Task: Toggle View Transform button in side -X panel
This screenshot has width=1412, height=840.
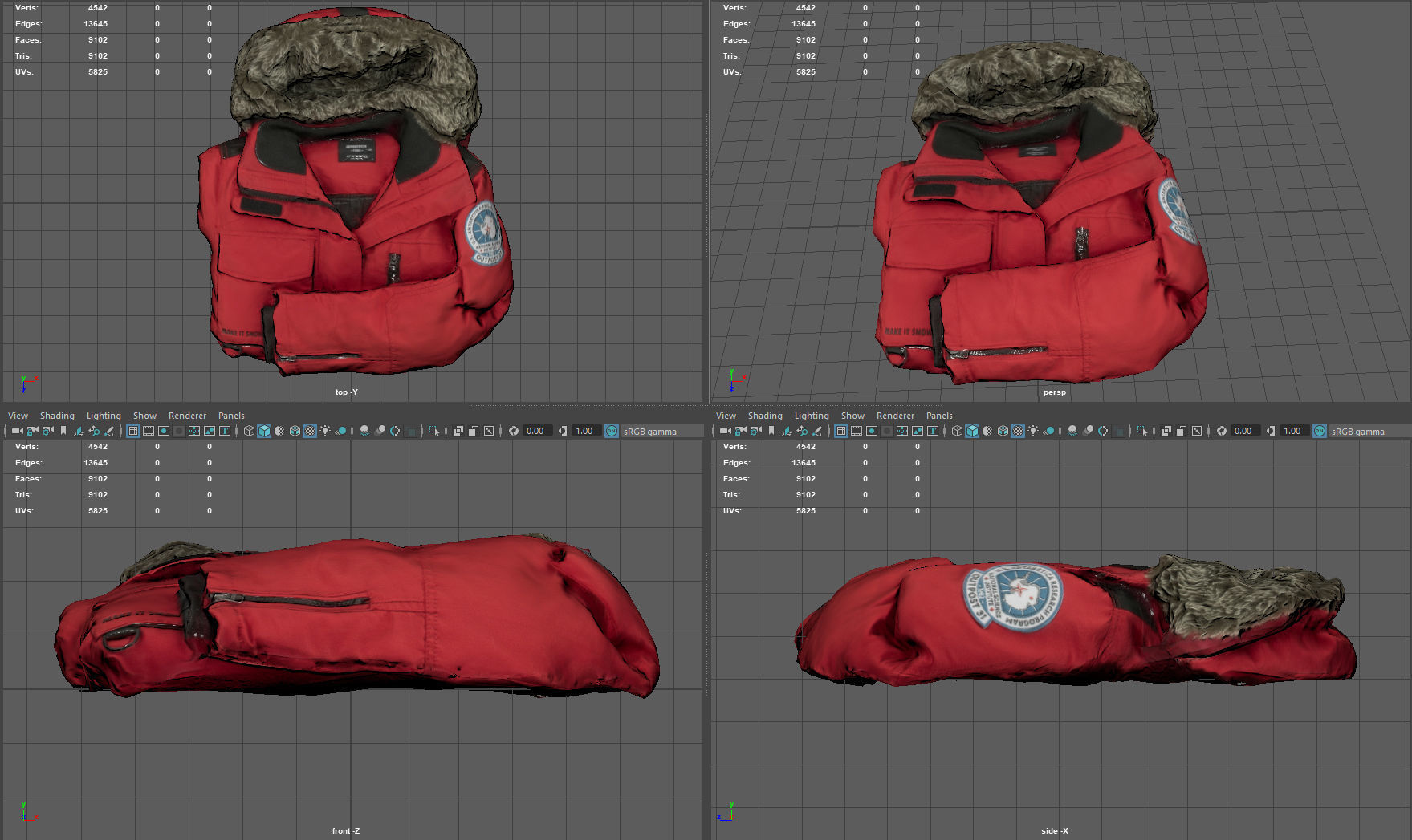Action: click(x=1319, y=431)
